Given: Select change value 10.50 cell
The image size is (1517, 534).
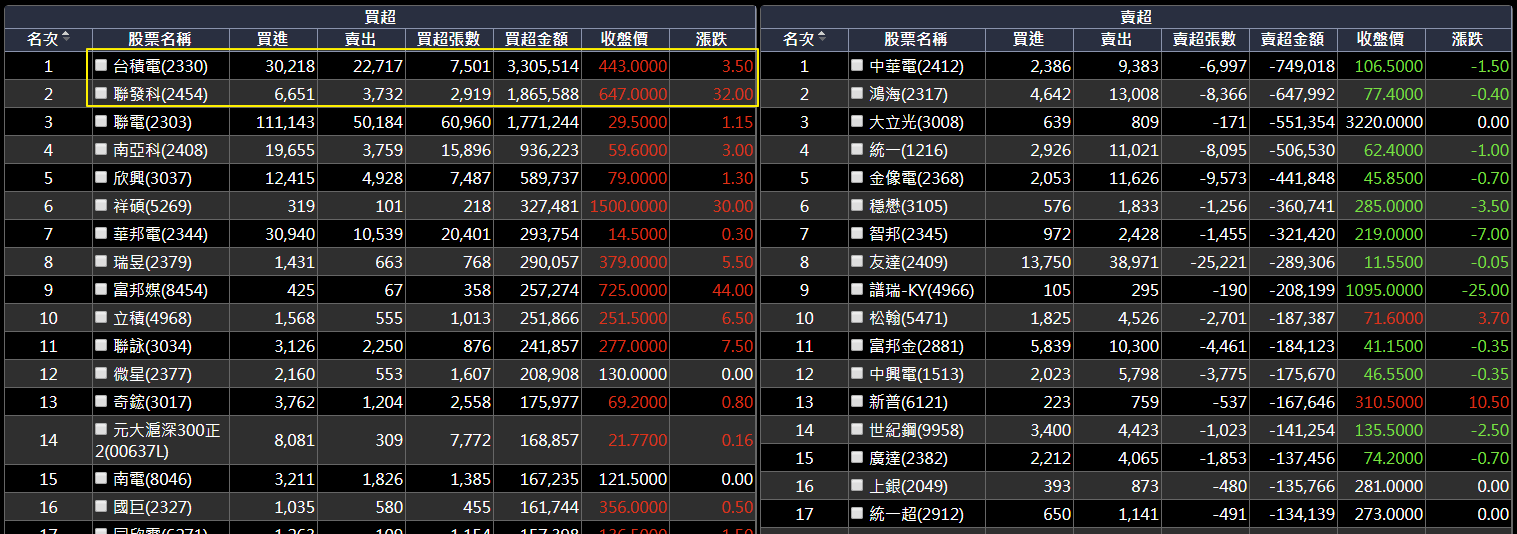Looking at the screenshot, I should [x=1468, y=402].
